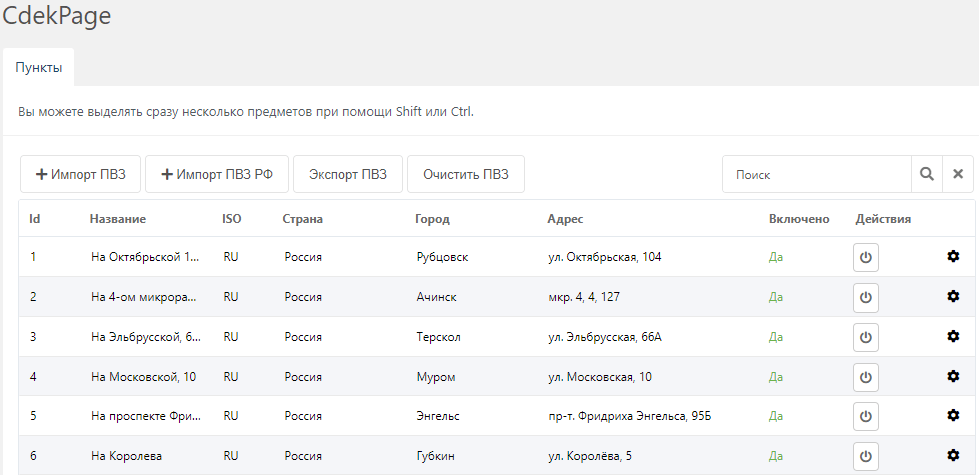Click the CdekPage page title
The width and height of the screenshot is (979, 475).
(x=56, y=16)
